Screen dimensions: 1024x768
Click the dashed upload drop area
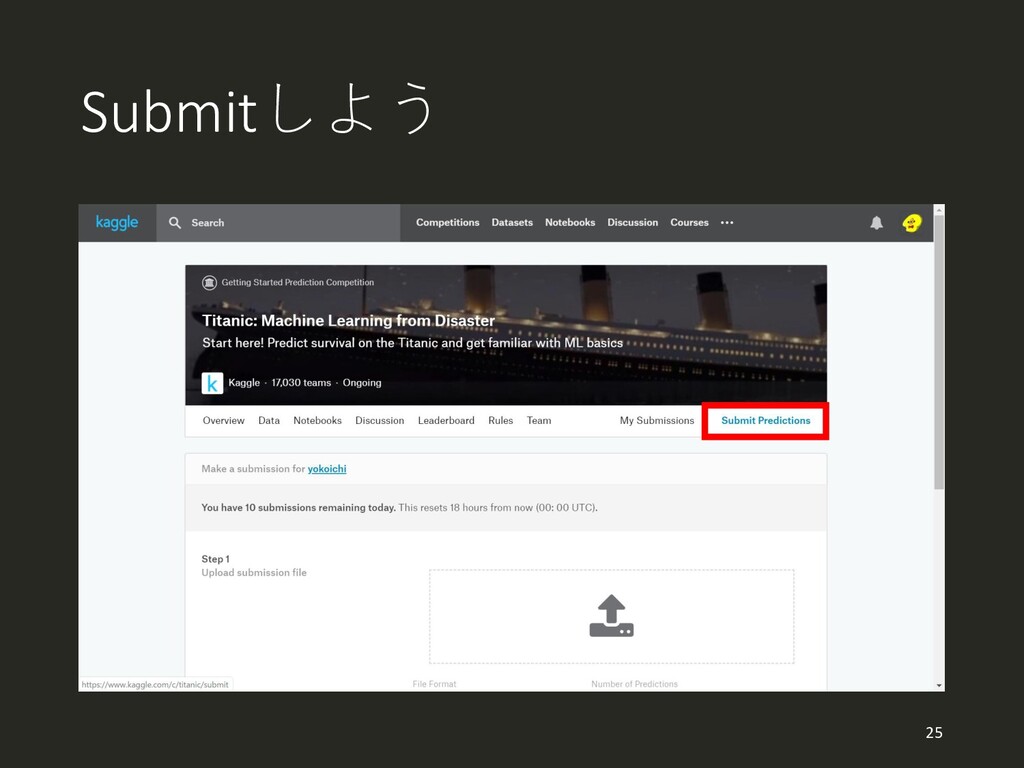pos(611,616)
